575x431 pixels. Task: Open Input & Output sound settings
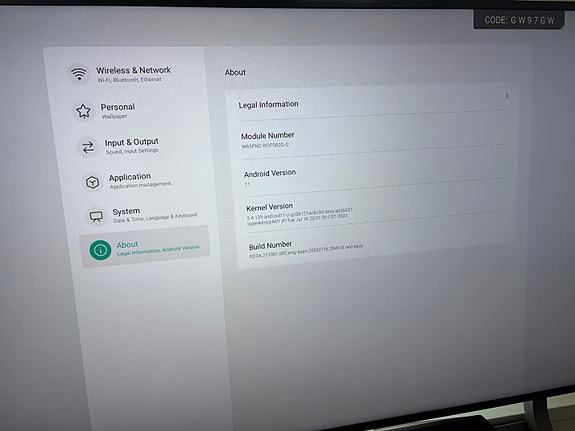[132, 146]
